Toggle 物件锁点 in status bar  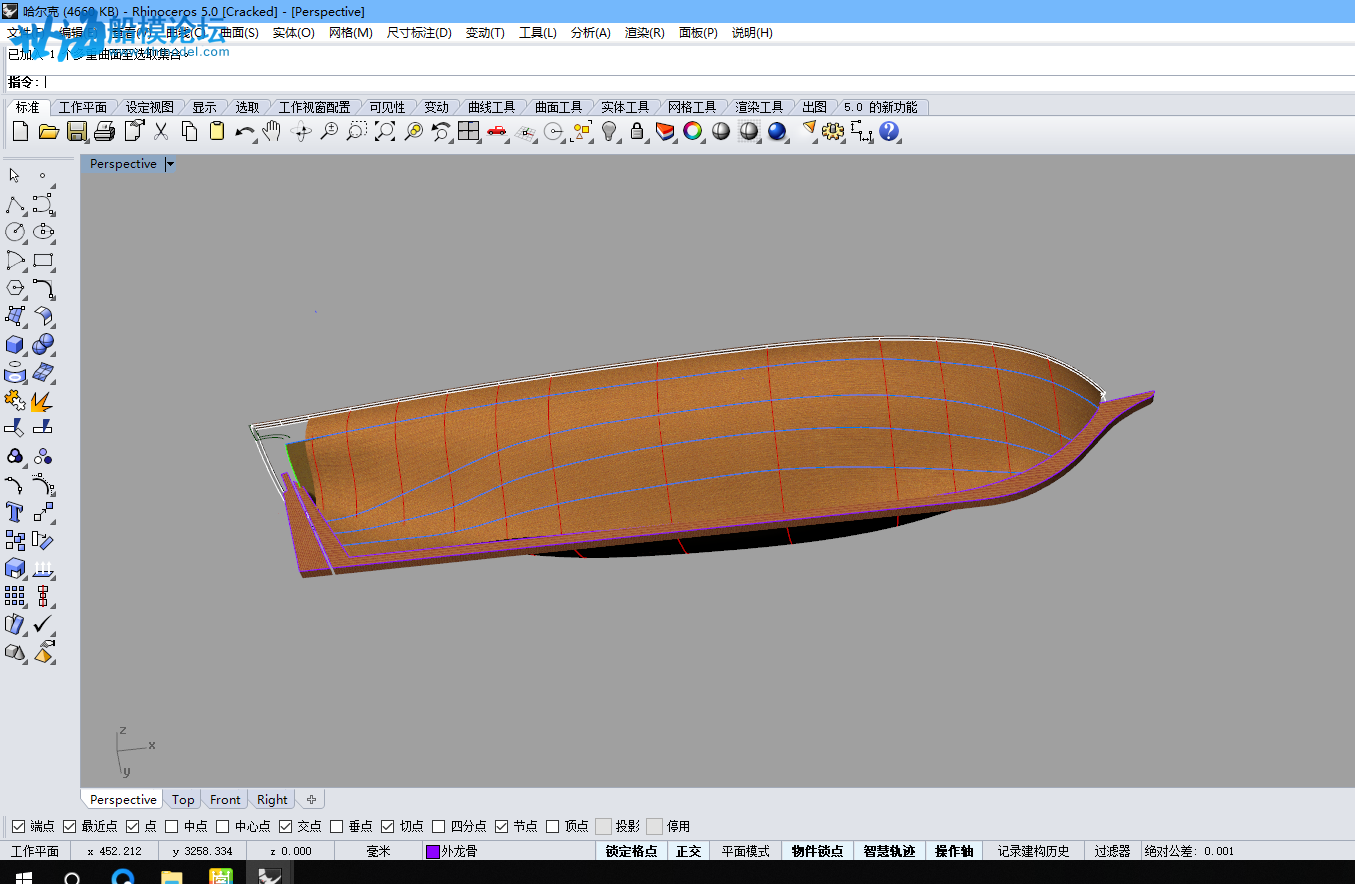coord(817,851)
